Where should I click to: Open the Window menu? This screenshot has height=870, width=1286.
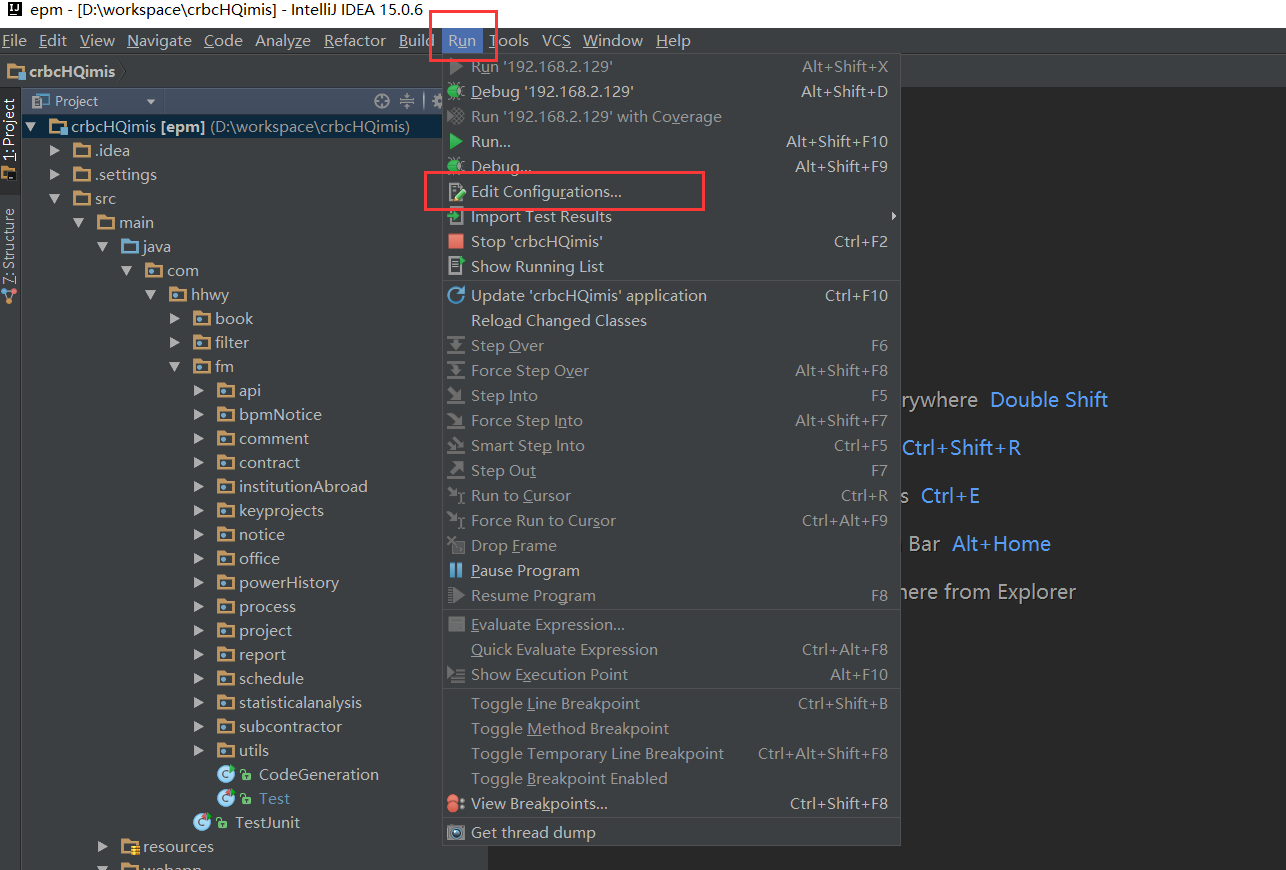click(x=613, y=41)
